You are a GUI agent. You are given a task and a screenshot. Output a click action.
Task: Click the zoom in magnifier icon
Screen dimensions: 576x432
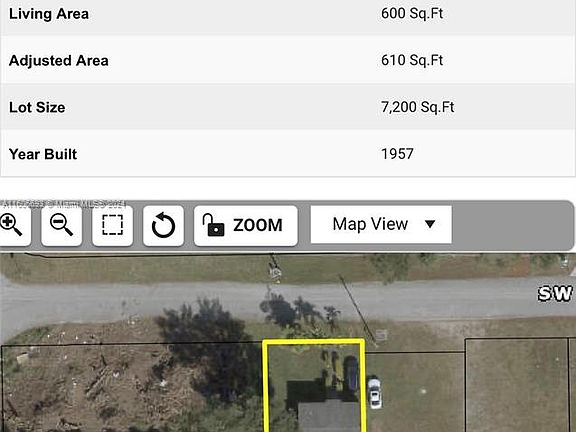(11, 225)
